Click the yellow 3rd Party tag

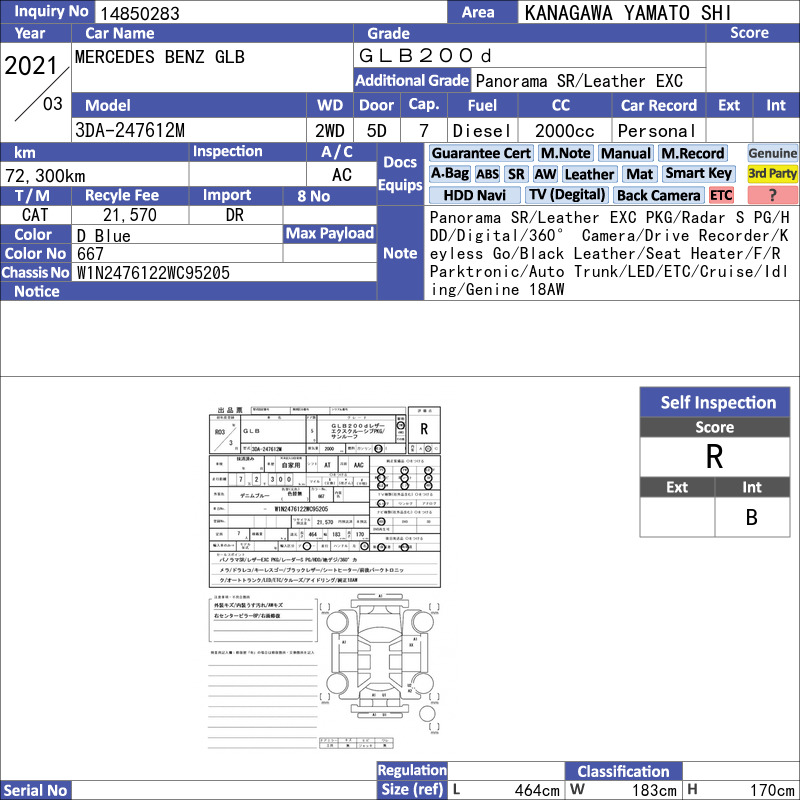772,174
